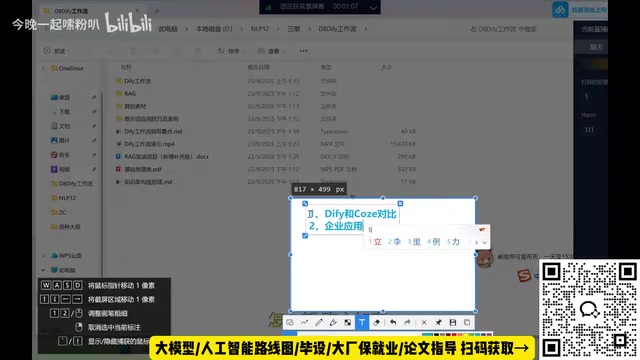Select the eraser tool in screenshot toolbar
Screen dimensions: 640x360
[376, 322]
